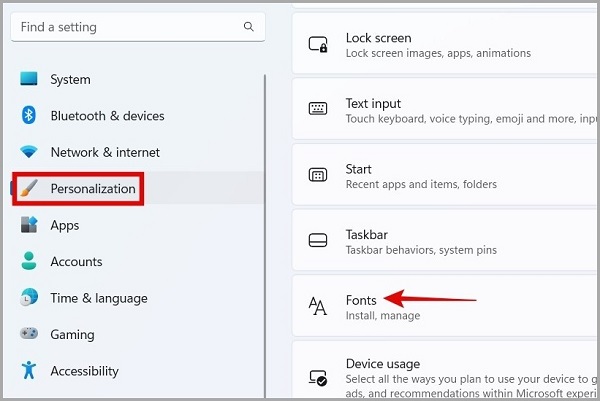This screenshot has width=600, height=401.
Task: Click the magnifier search icon
Action: coord(249,26)
